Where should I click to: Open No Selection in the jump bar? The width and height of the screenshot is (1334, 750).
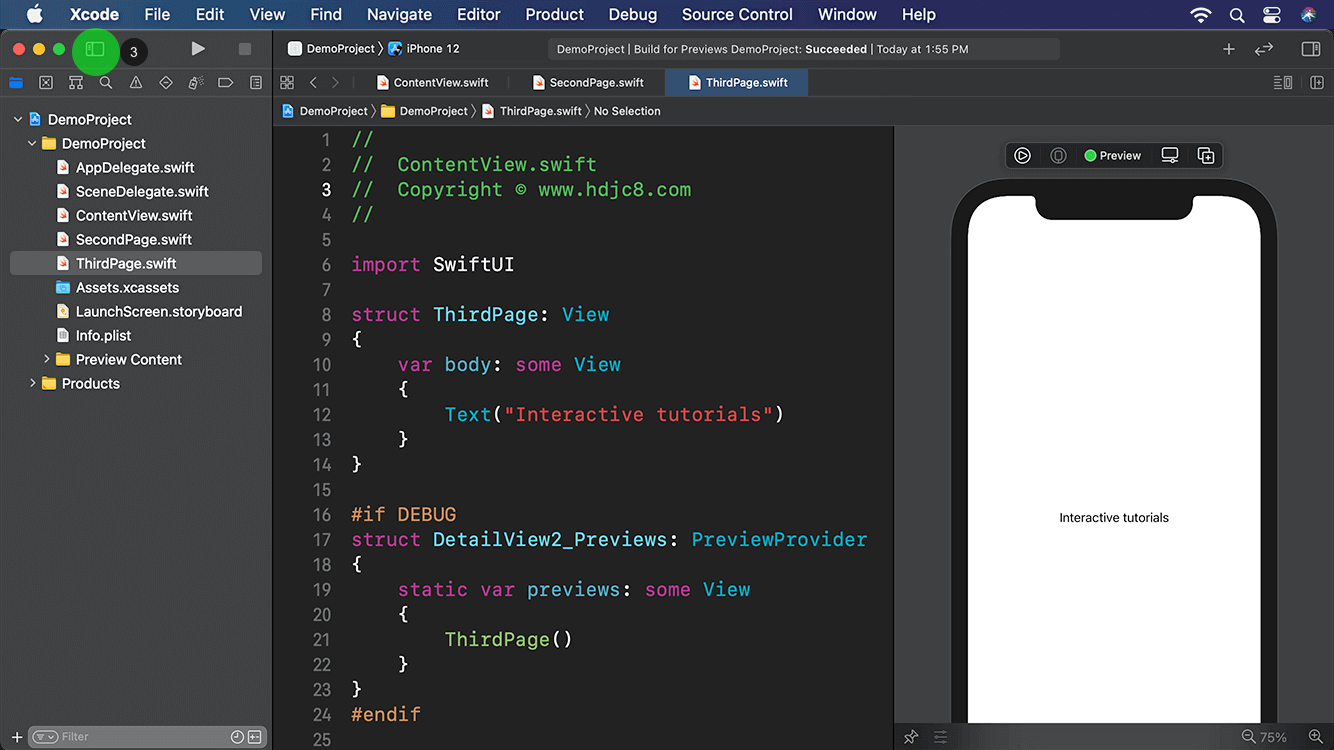(627, 111)
